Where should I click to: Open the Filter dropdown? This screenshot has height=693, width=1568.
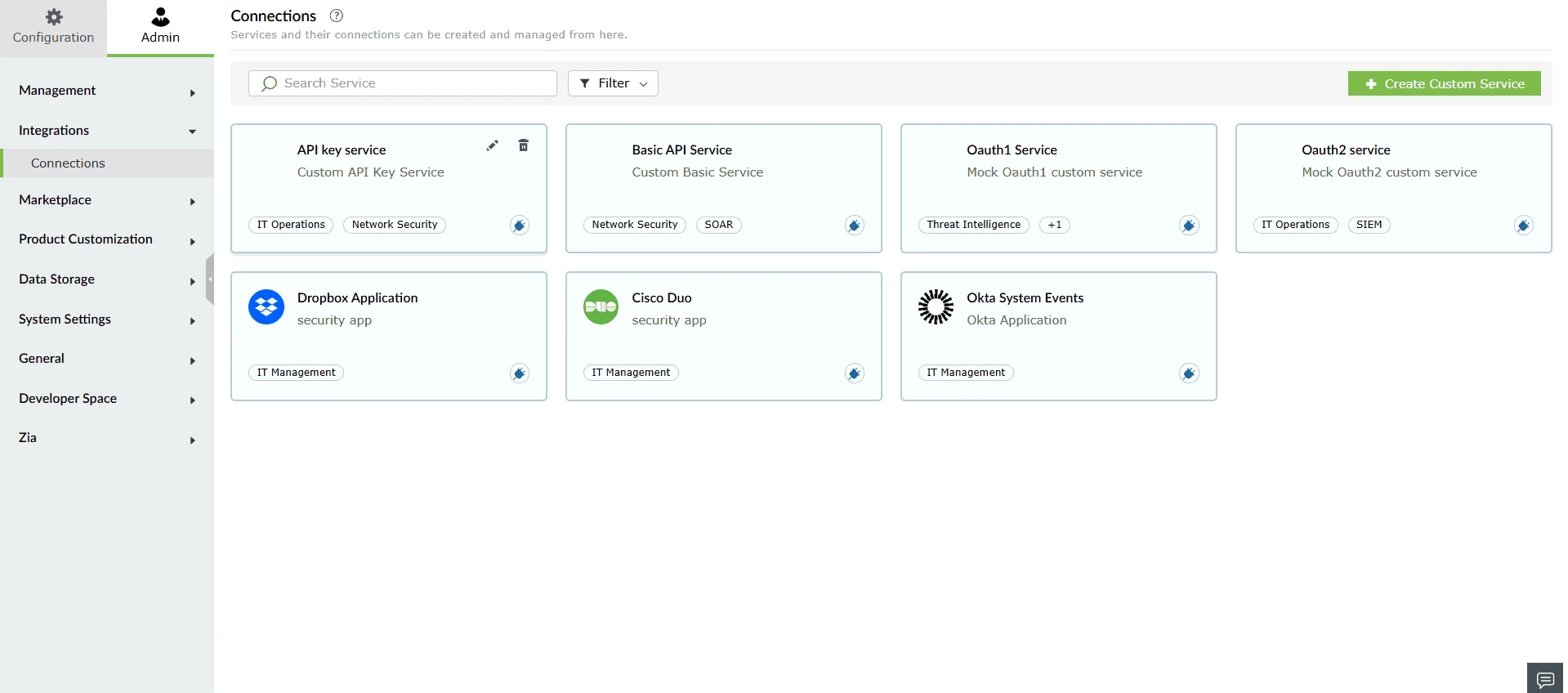613,83
